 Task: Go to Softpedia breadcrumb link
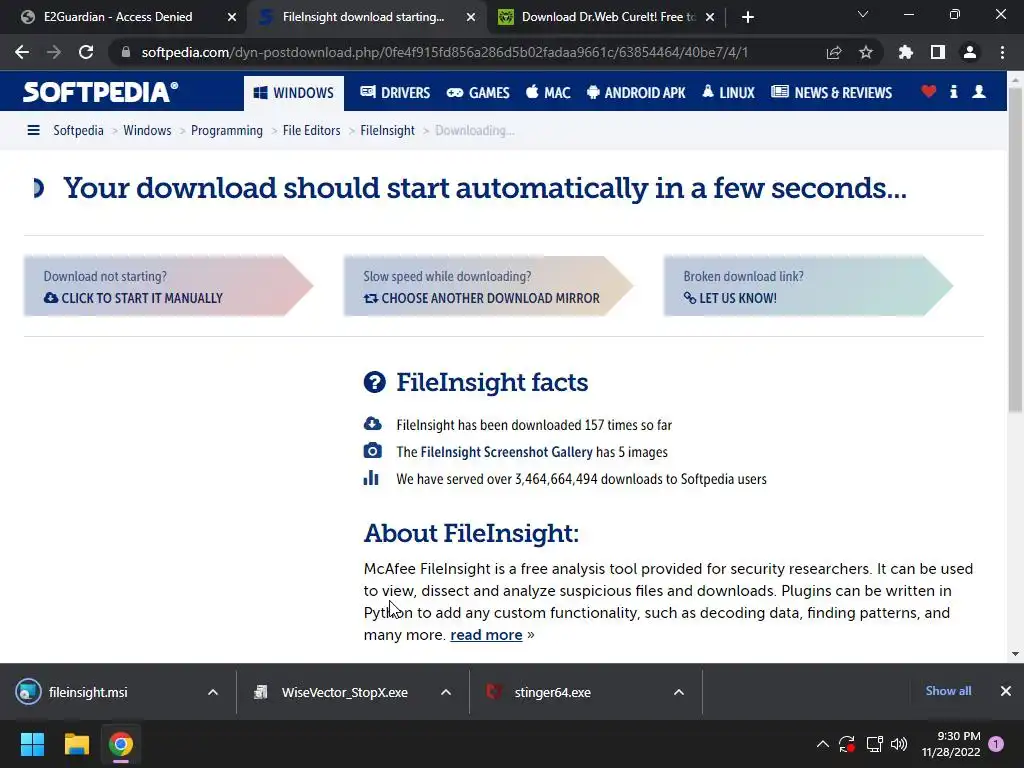tap(78, 130)
